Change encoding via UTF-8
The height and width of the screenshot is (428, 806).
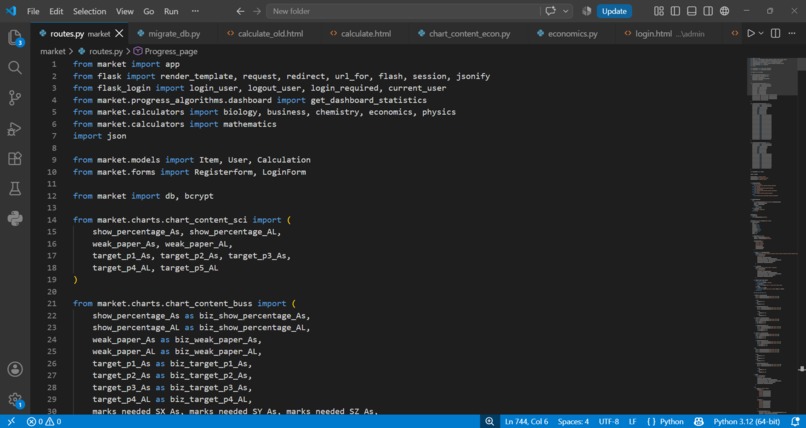coord(609,421)
